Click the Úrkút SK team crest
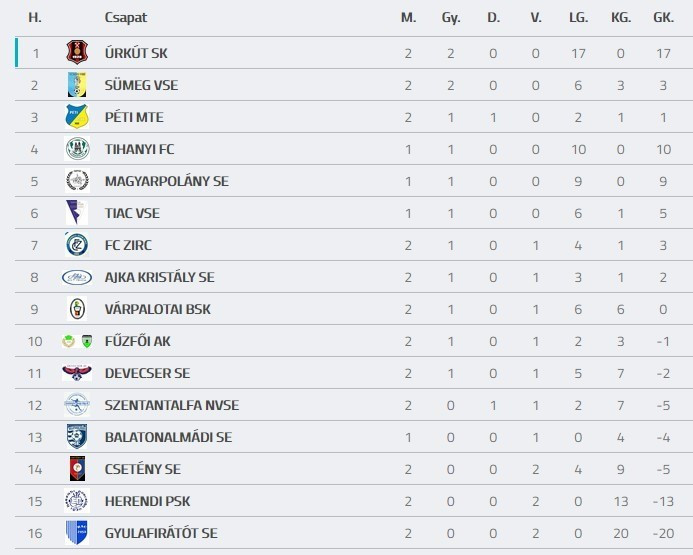Viewport: 693px width, 555px height. point(77,53)
